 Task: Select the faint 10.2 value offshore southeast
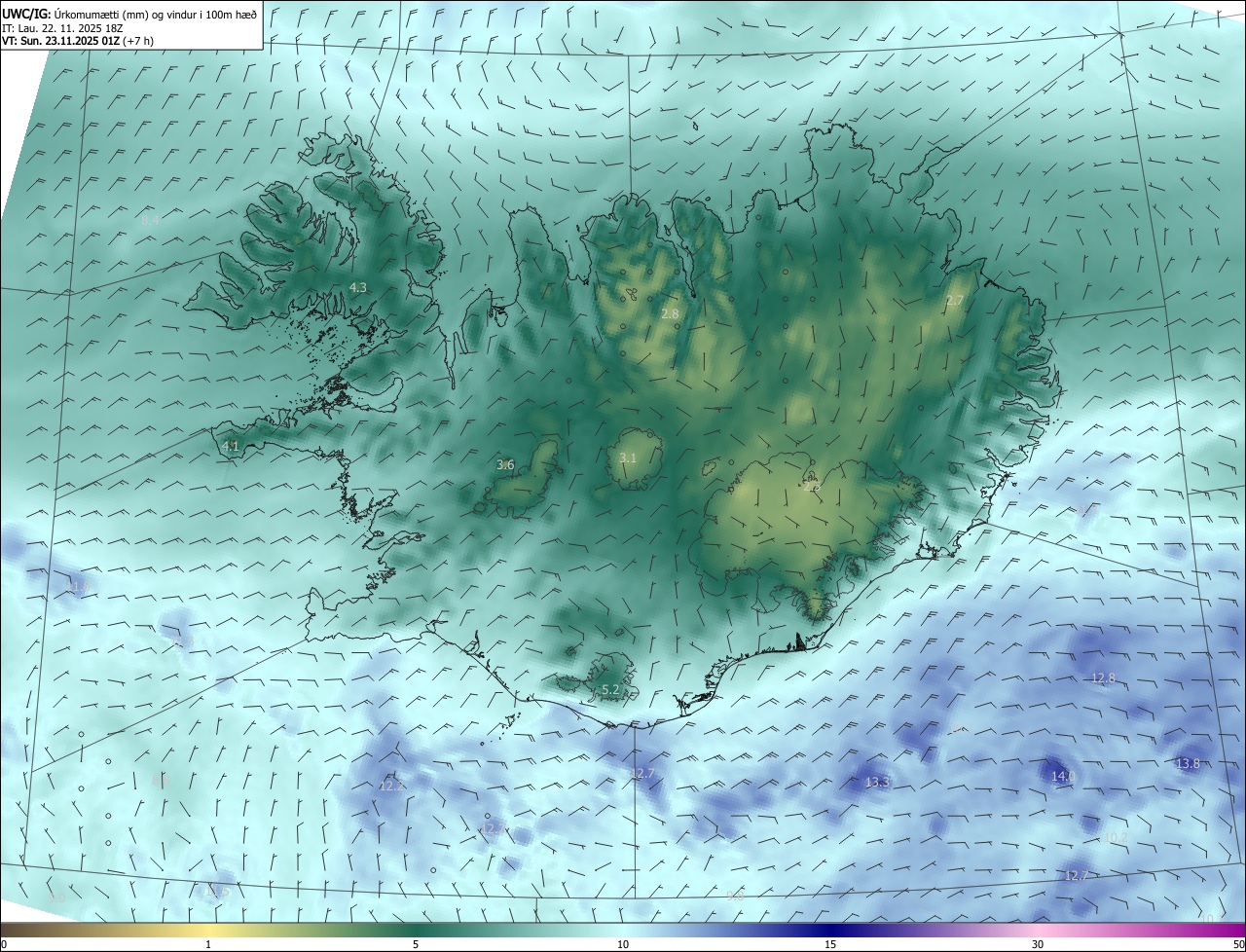1115,838
